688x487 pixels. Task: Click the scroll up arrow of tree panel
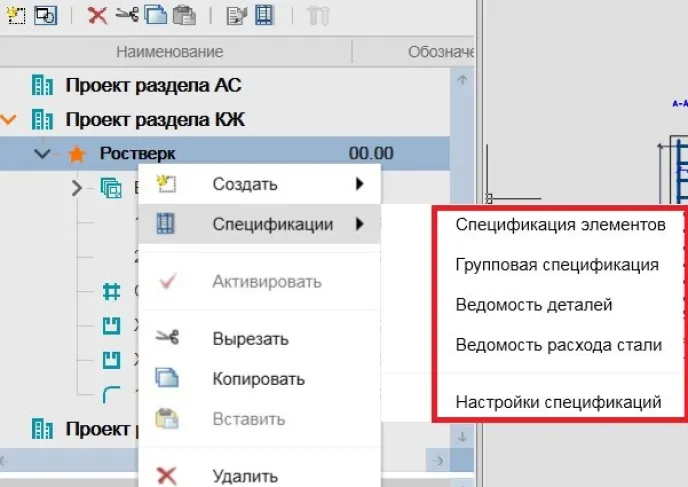(462, 81)
